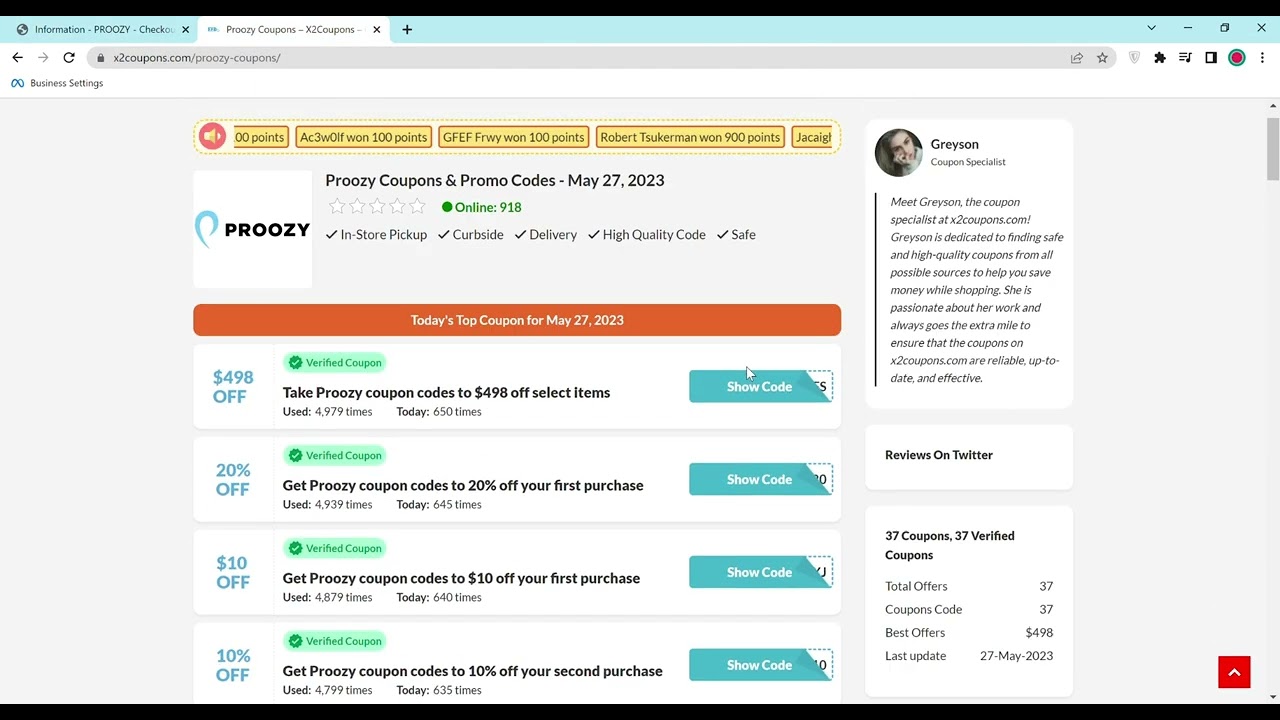Open a new browser tab
The image size is (1280, 720).
point(407,29)
